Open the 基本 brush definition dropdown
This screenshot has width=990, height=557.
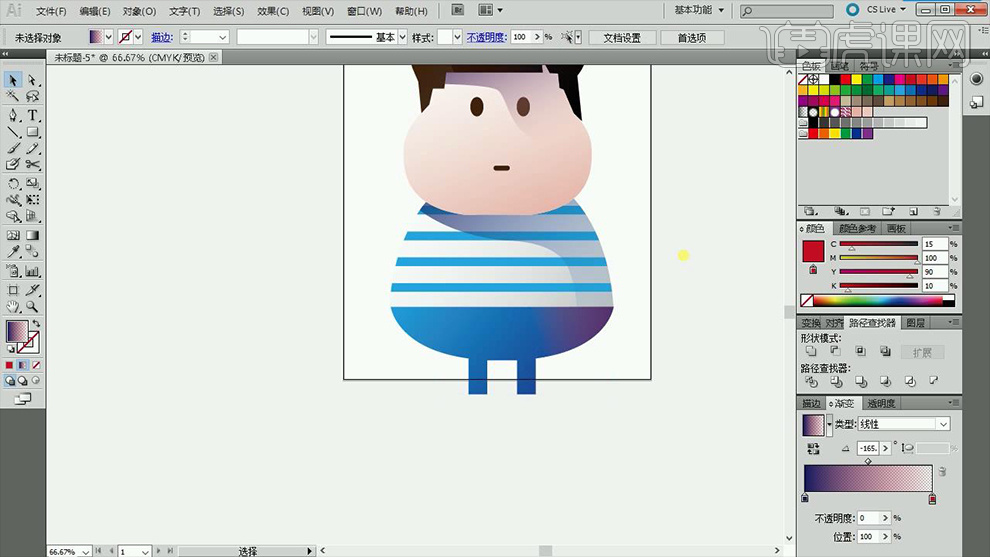point(403,37)
